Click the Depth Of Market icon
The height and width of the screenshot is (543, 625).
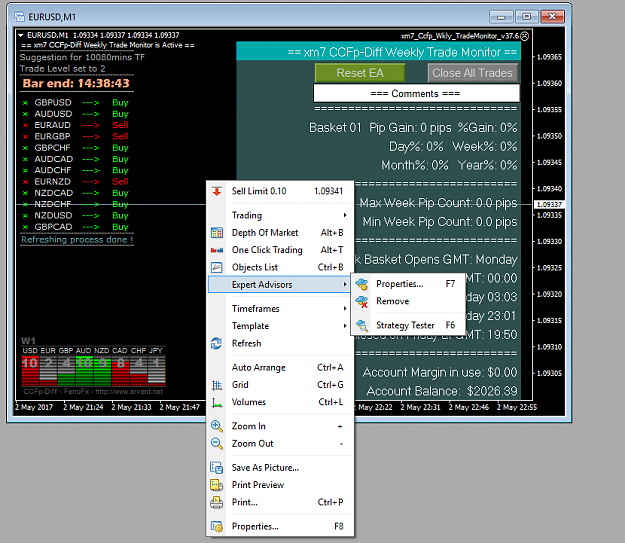[x=217, y=232]
